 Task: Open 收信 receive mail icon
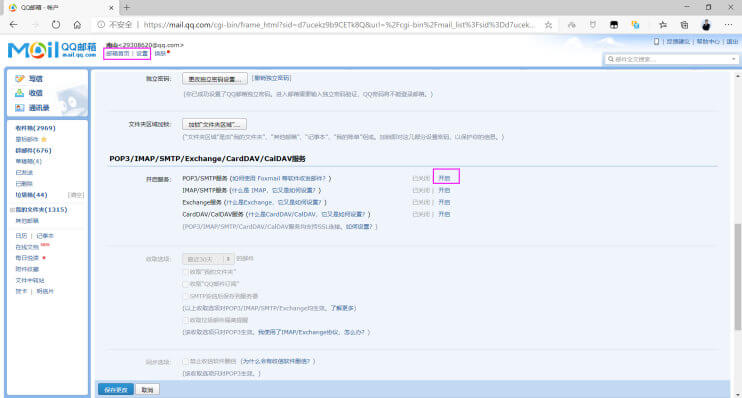(19, 93)
